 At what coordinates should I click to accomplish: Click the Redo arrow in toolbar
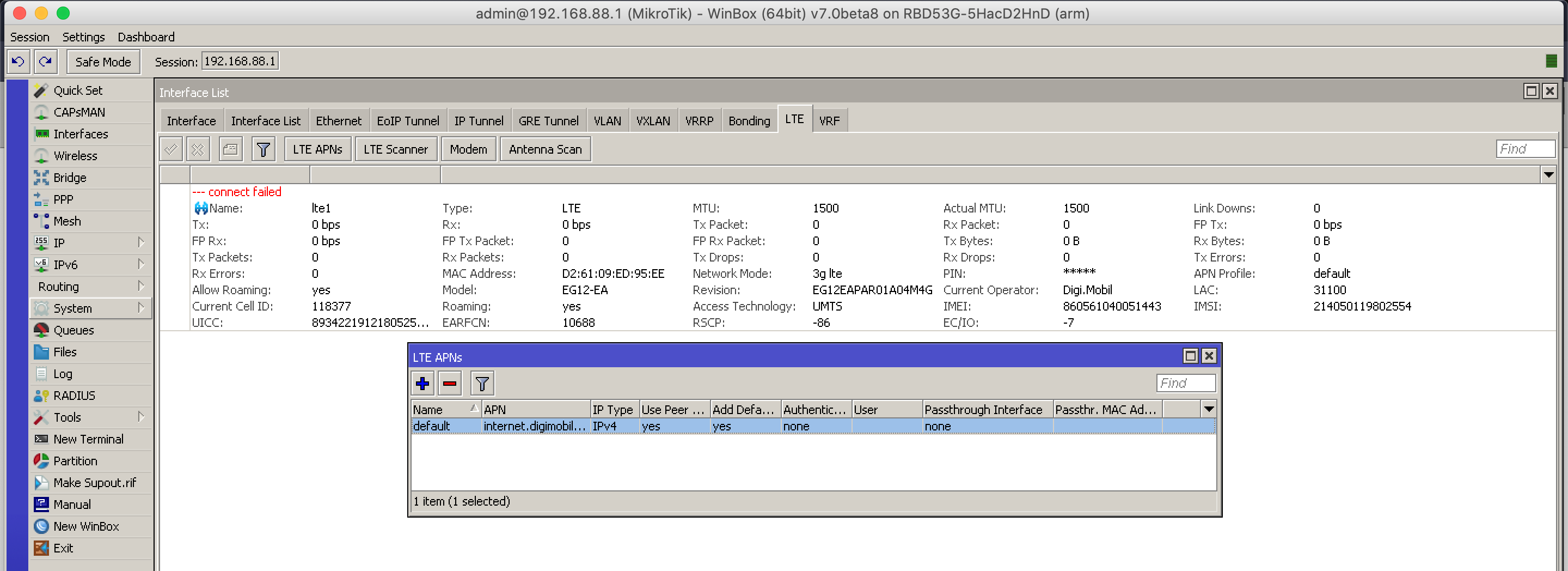click(x=45, y=62)
